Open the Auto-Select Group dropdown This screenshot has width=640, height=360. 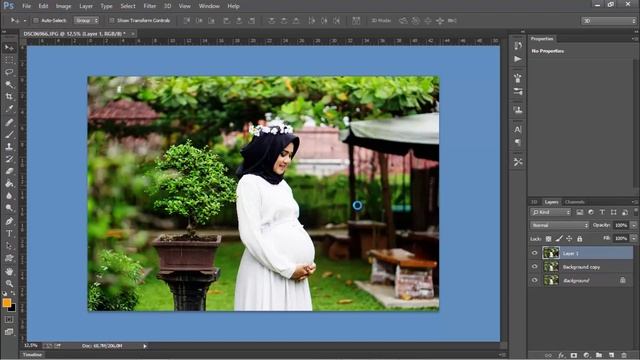(86, 20)
